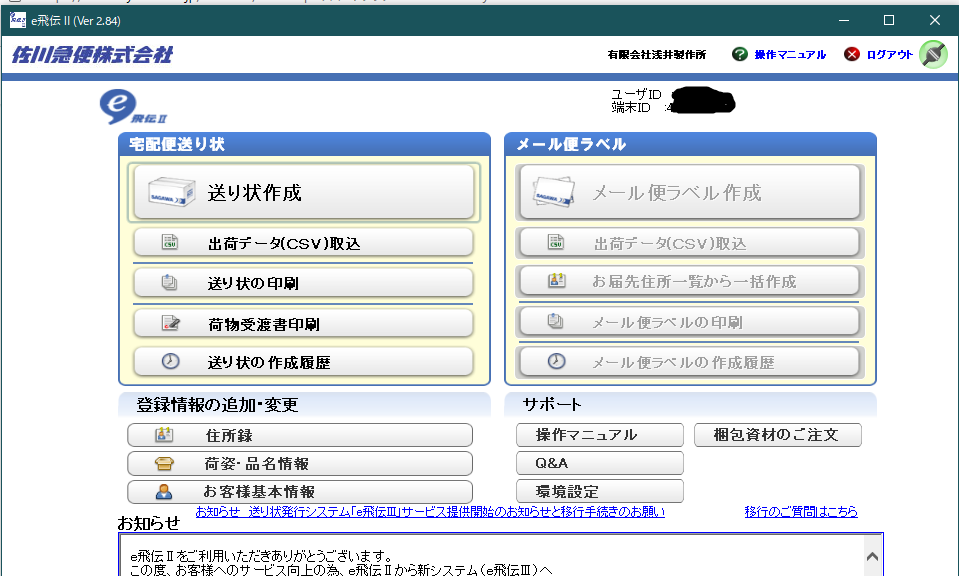959x576 pixels.
Task: Click the 操作マニュアル link in header
Action: coord(790,54)
